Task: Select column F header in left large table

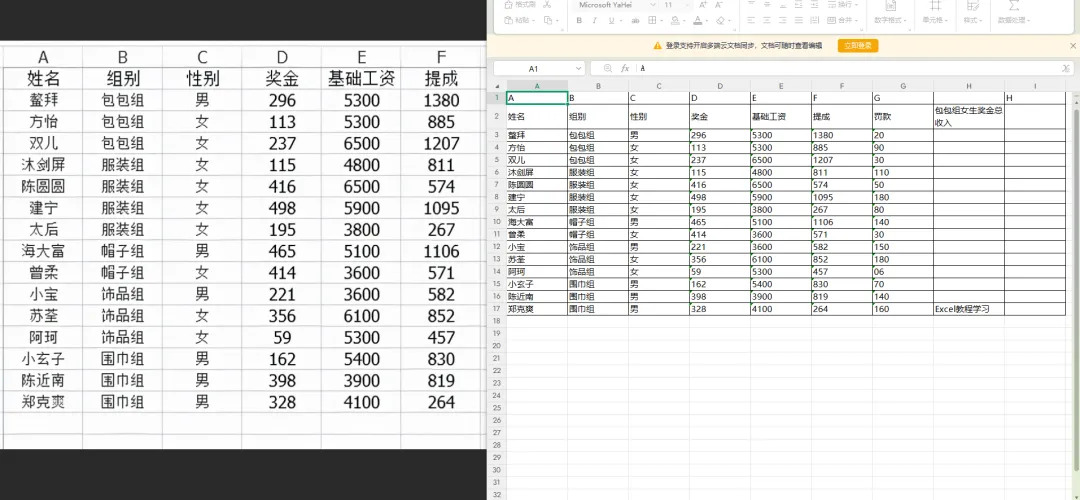Action: pos(442,56)
